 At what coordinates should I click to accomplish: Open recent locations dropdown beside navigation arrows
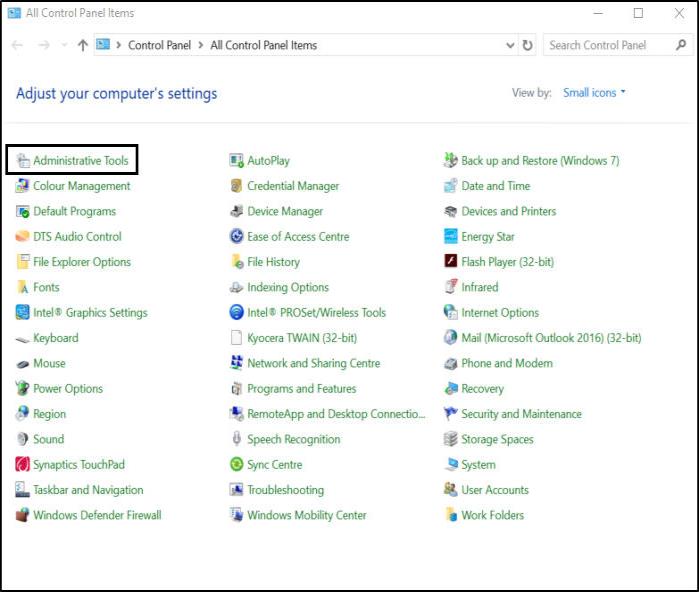coord(65,46)
